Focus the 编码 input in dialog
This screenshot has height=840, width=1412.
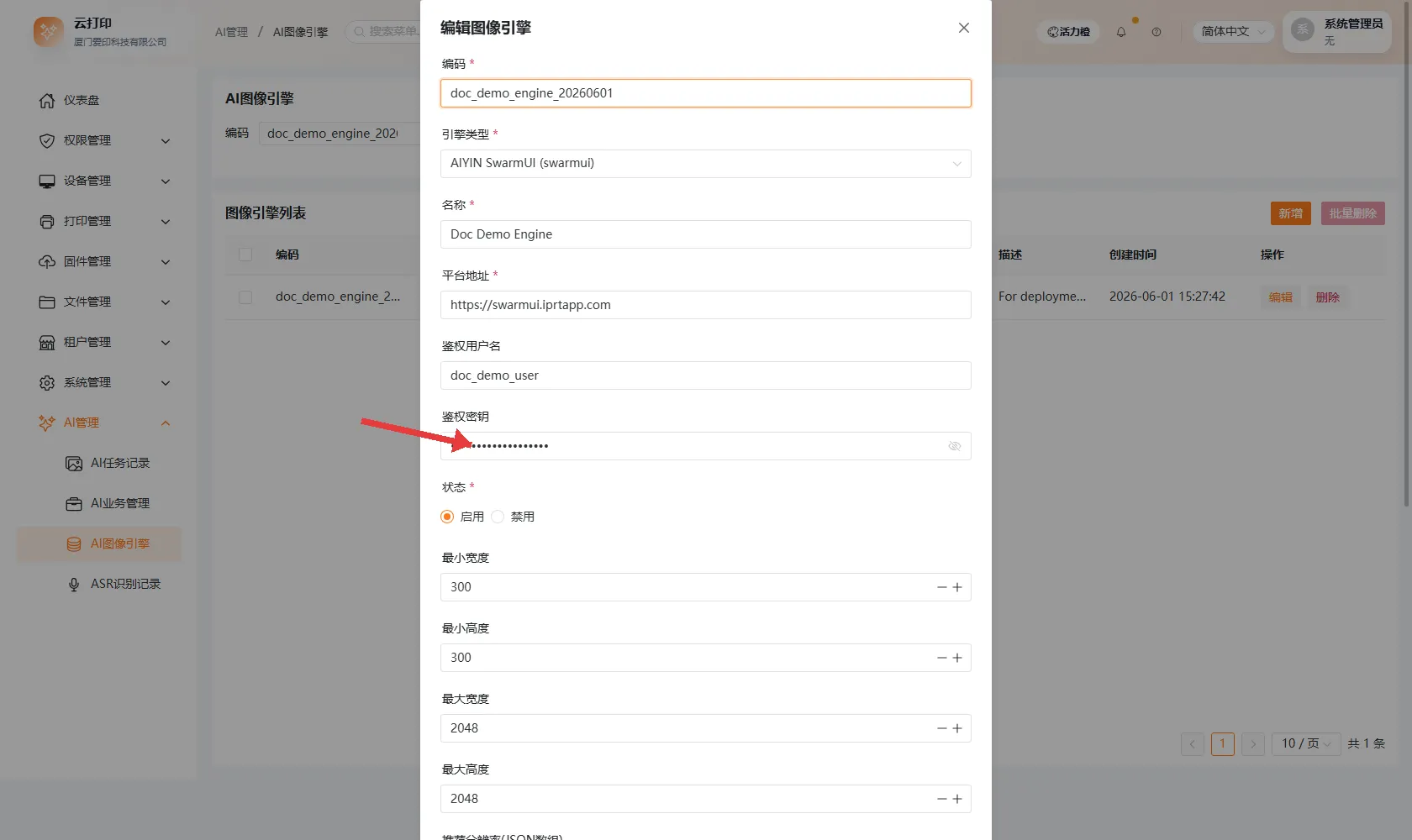pyautogui.click(x=706, y=93)
